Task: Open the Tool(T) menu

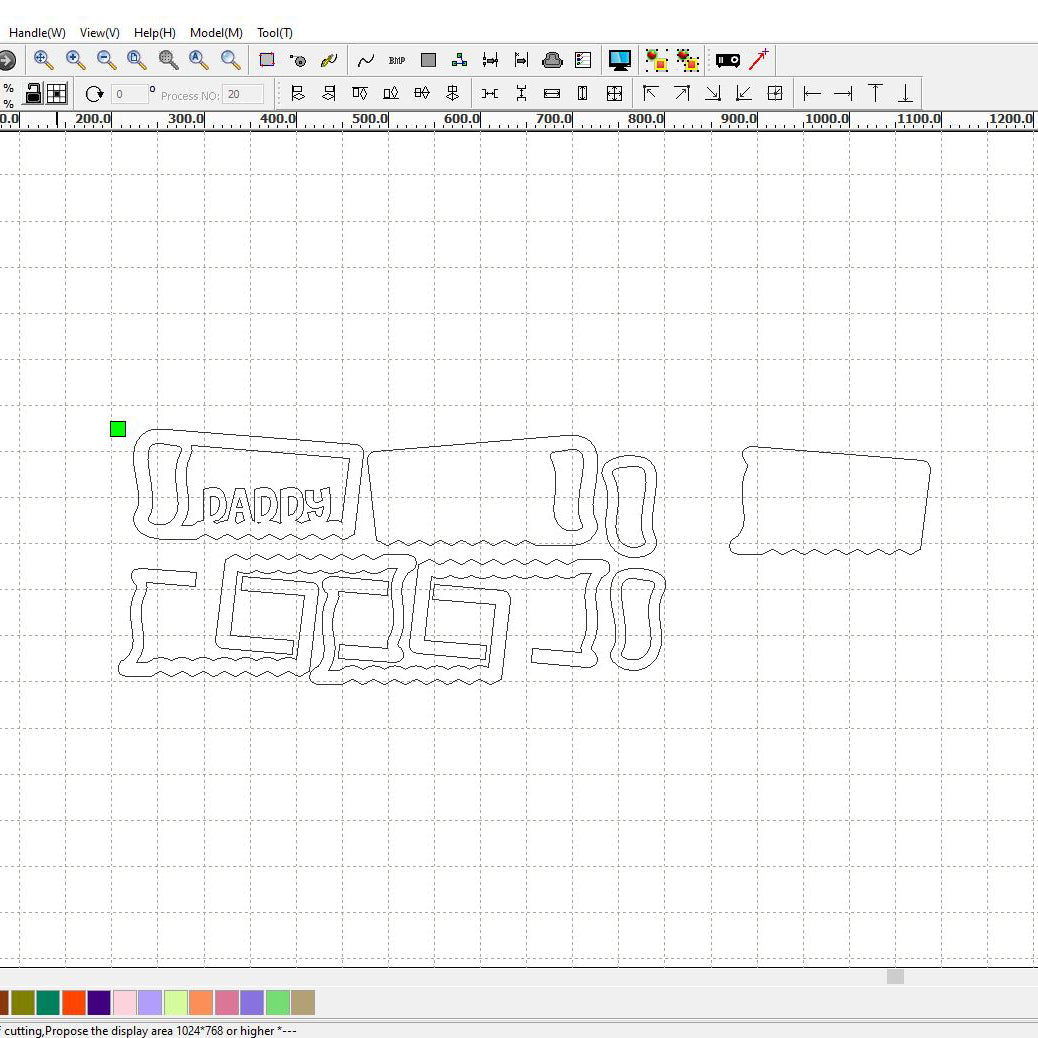Action: coord(275,33)
